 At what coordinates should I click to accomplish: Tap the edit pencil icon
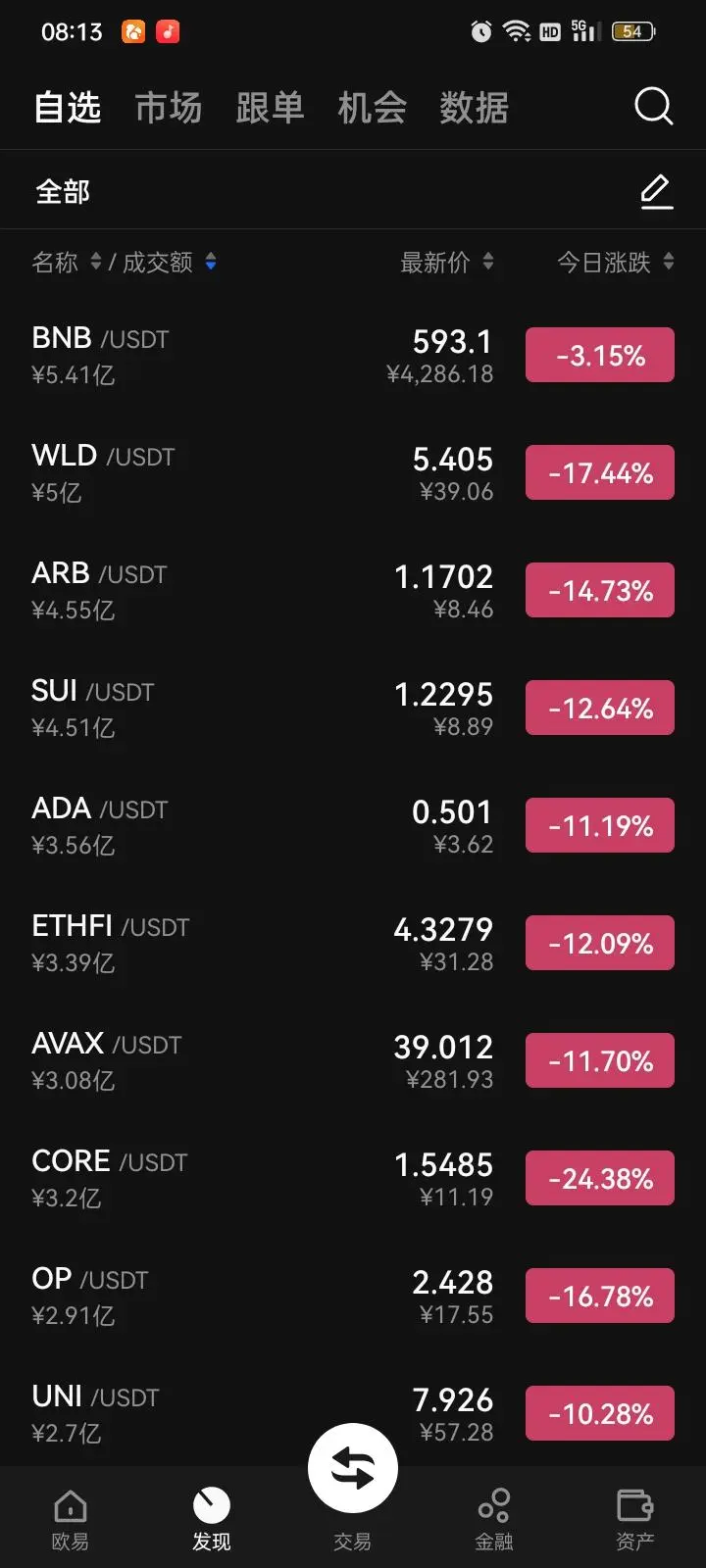[656, 192]
